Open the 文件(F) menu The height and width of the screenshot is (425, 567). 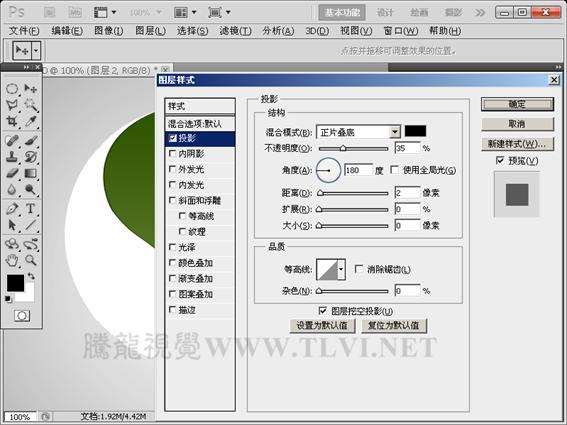(x=24, y=31)
